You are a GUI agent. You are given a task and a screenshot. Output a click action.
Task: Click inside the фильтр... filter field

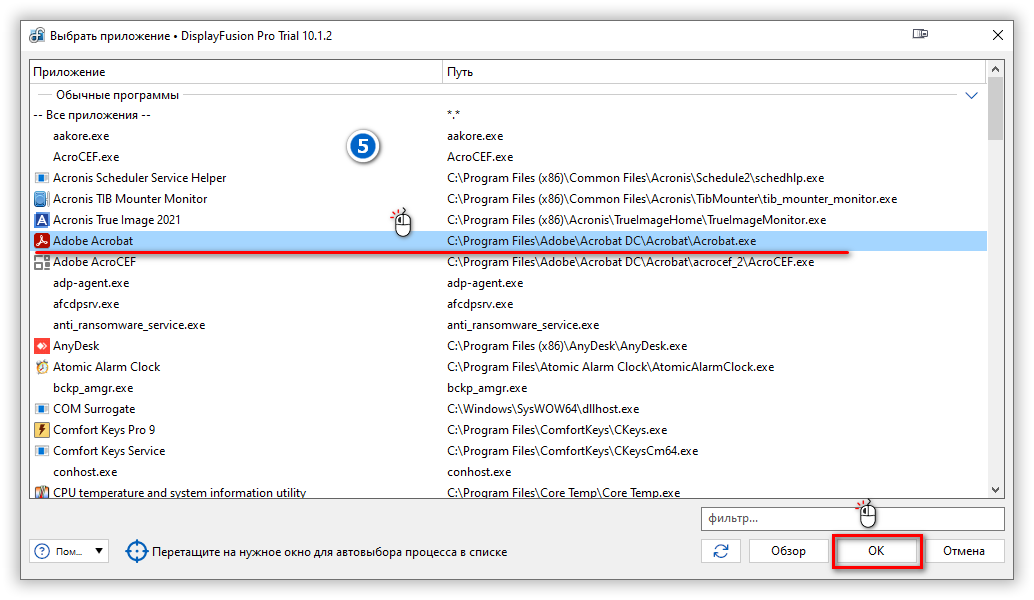coord(853,518)
